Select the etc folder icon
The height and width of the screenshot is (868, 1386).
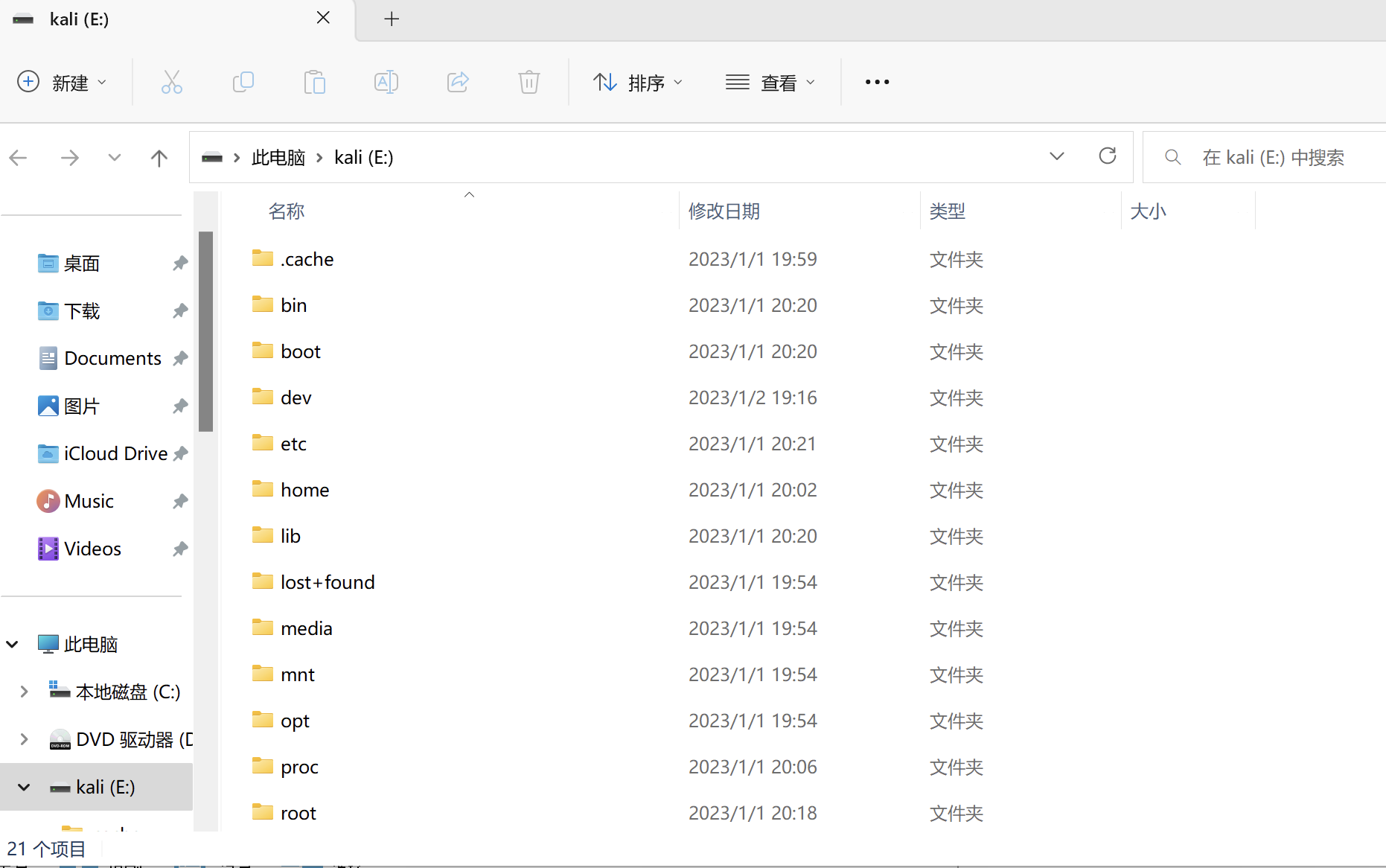tap(263, 443)
